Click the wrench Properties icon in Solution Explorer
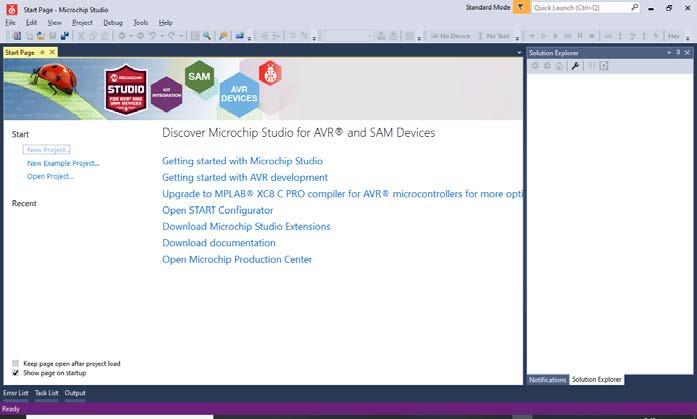 click(x=575, y=66)
